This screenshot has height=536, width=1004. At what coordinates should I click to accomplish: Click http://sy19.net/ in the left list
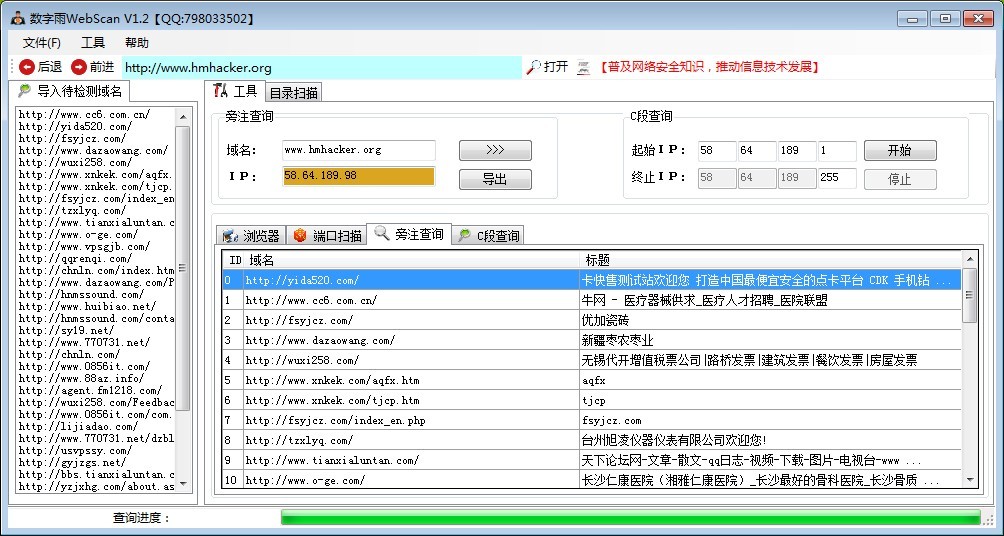[x=66, y=330]
